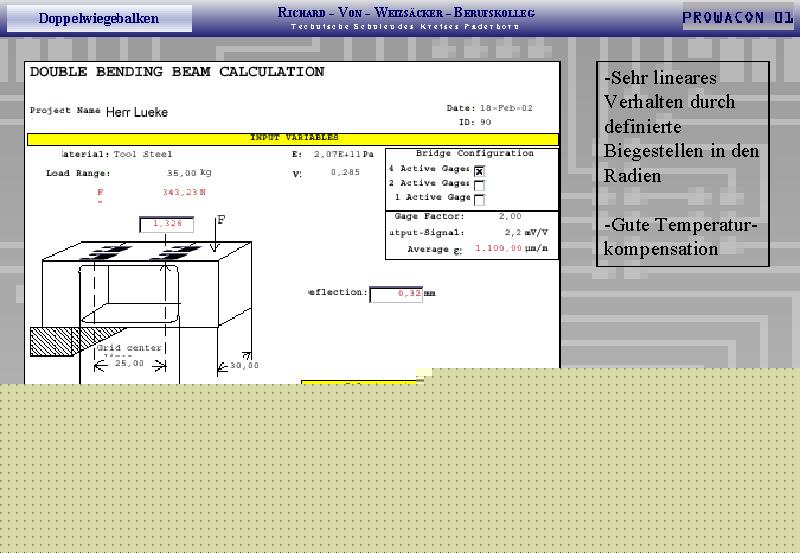The height and width of the screenshot is (553, 800).
Task: Click the Grid center 25,00 dimension
Action: [x=130, y=365]
